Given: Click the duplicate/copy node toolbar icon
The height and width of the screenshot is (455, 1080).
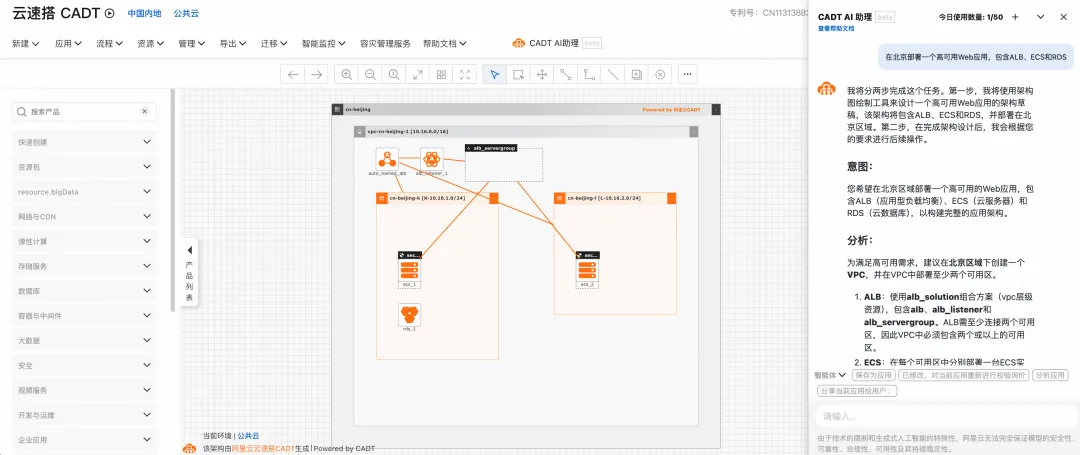Looking at the screenshot, I should (x=636, y=74).
